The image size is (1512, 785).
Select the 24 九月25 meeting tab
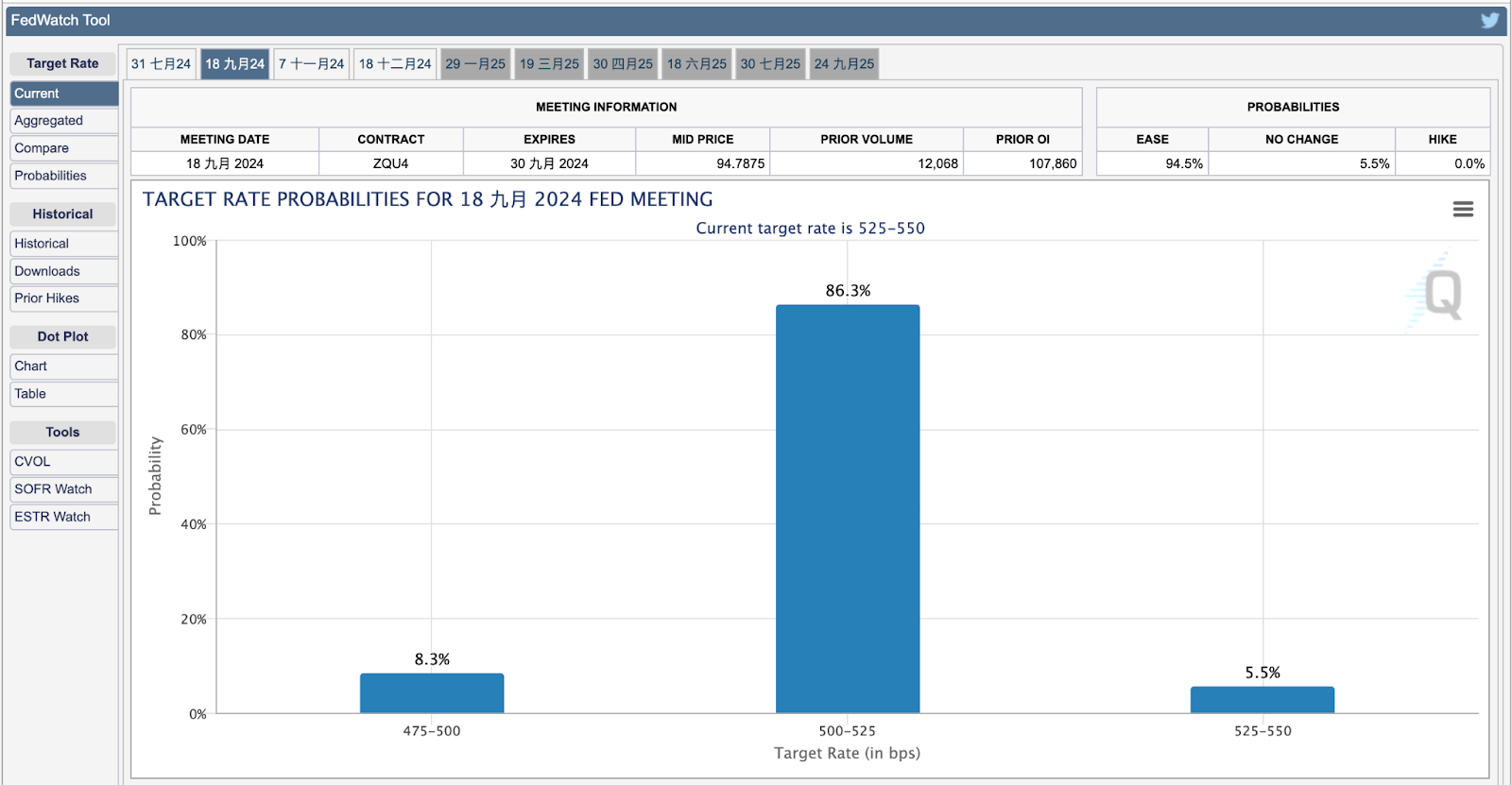click(x=844, y=64)
